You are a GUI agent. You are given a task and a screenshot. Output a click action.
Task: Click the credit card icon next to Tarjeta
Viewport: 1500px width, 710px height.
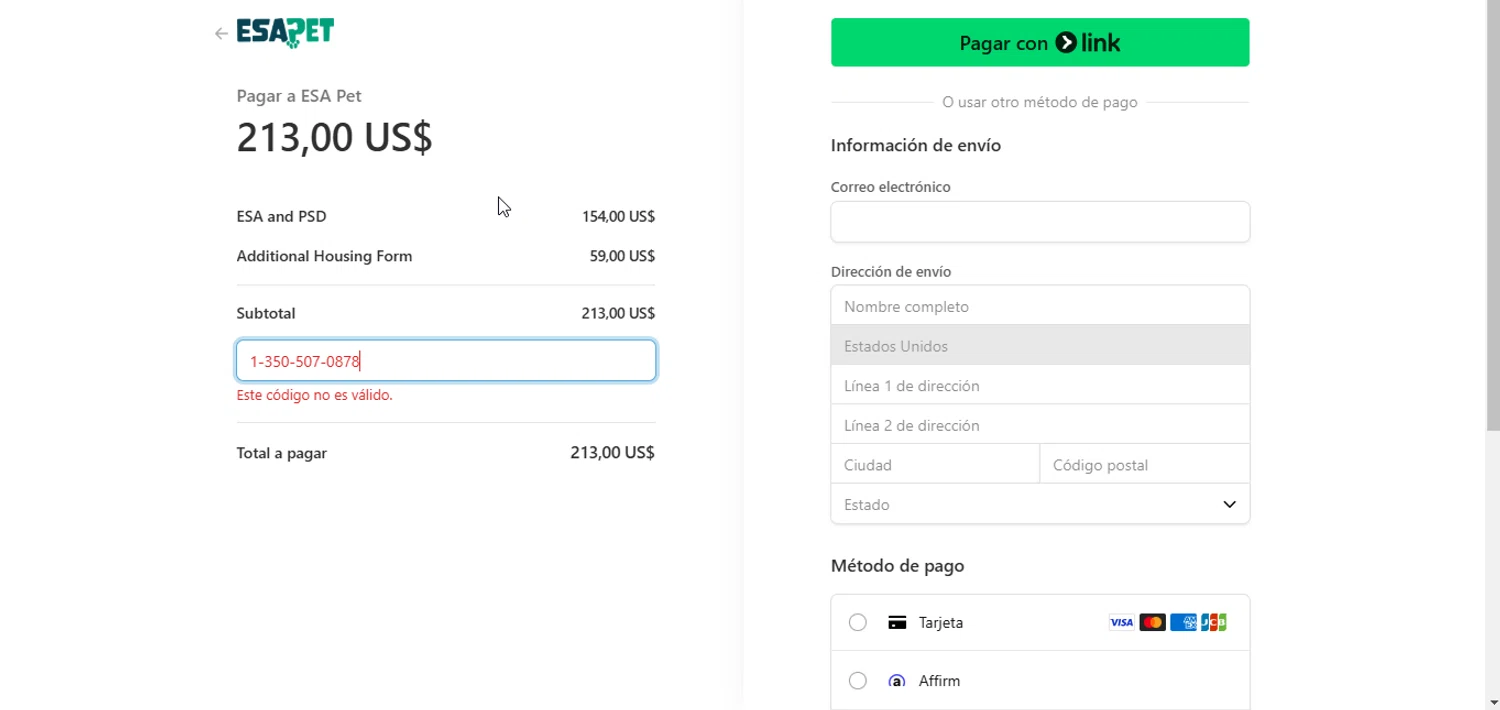pyautogui.click(x=897, y=623)
